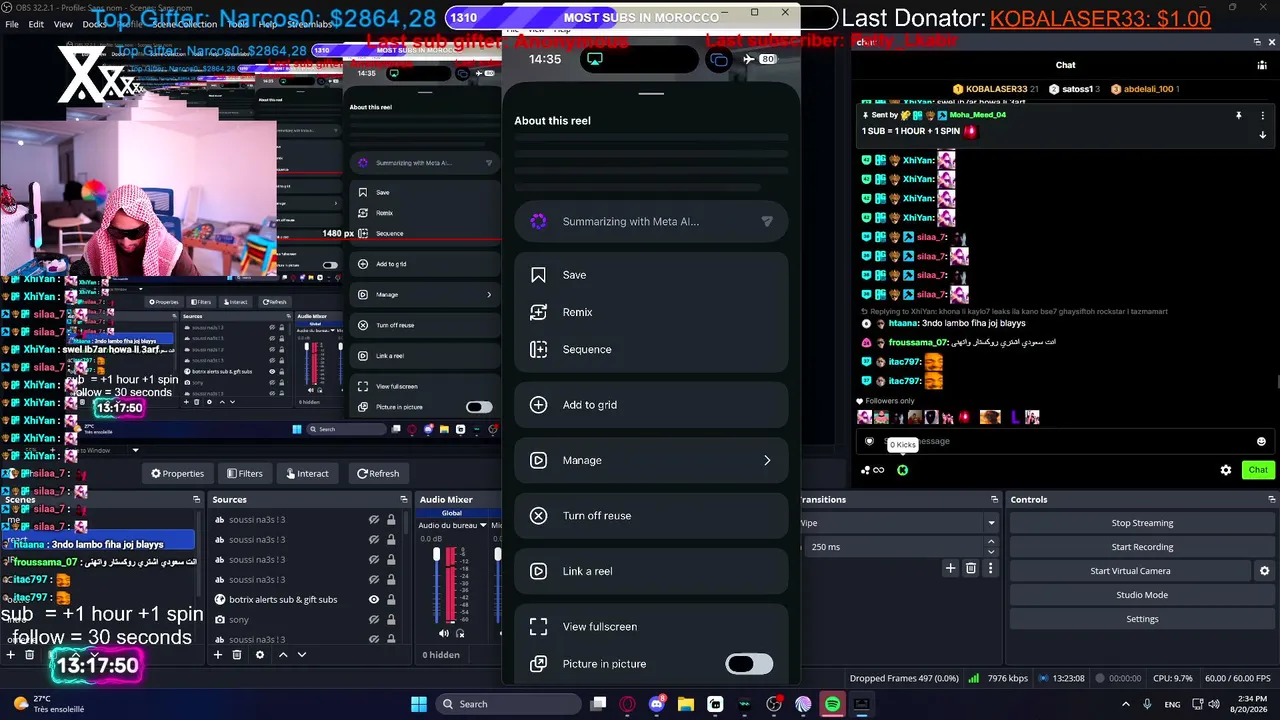Screen dimensions: 1280x720
Task: Show the first soussi na3s source
Action: coord(374,520)
